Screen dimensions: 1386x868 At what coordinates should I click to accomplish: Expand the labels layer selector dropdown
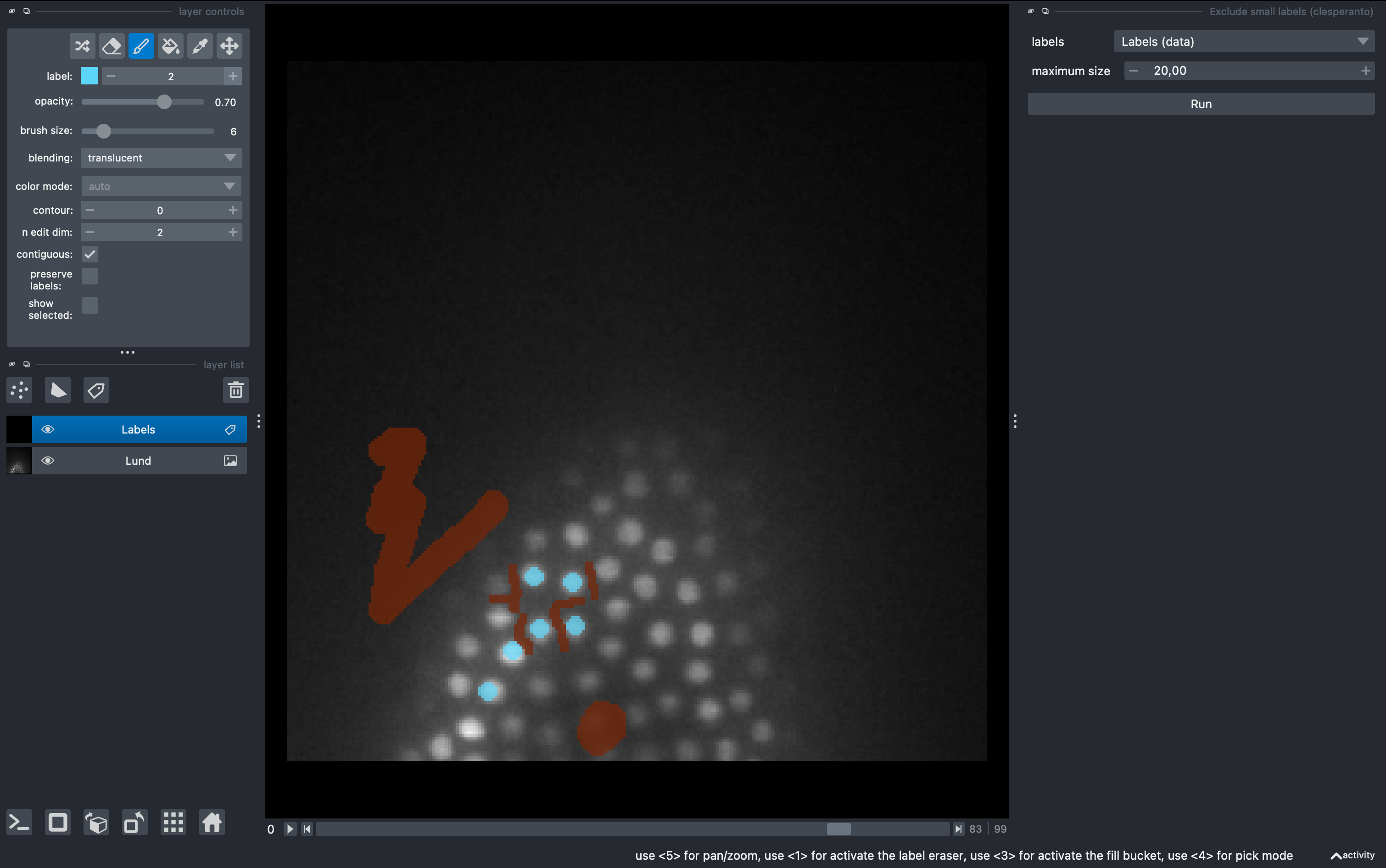point(1244,41)
